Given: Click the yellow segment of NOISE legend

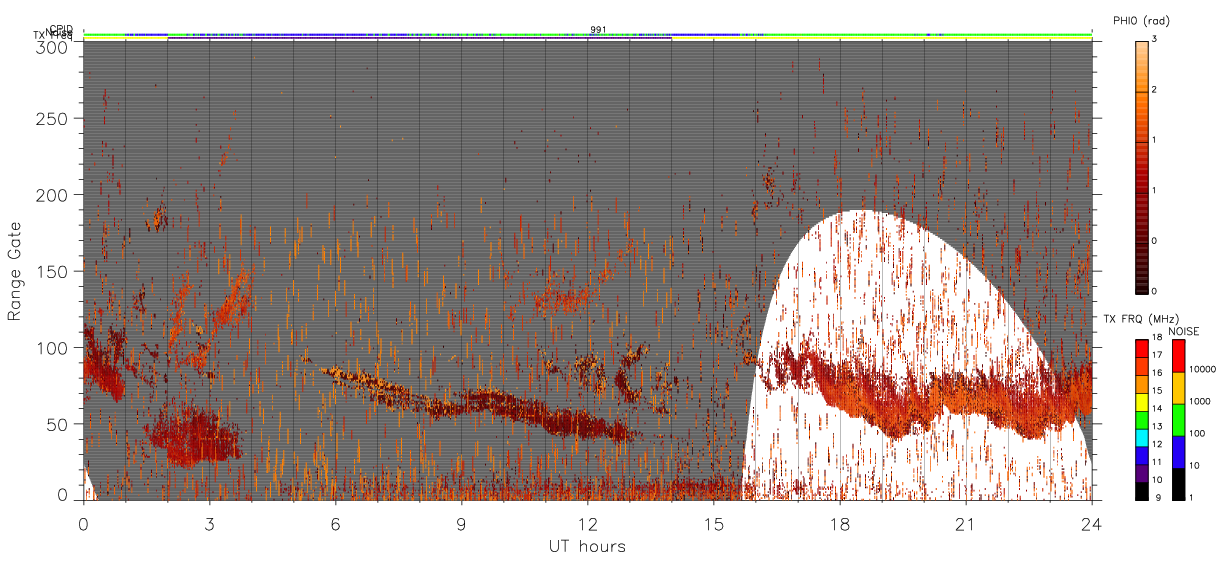Looking at the screenshot, I should [1179, 388].
